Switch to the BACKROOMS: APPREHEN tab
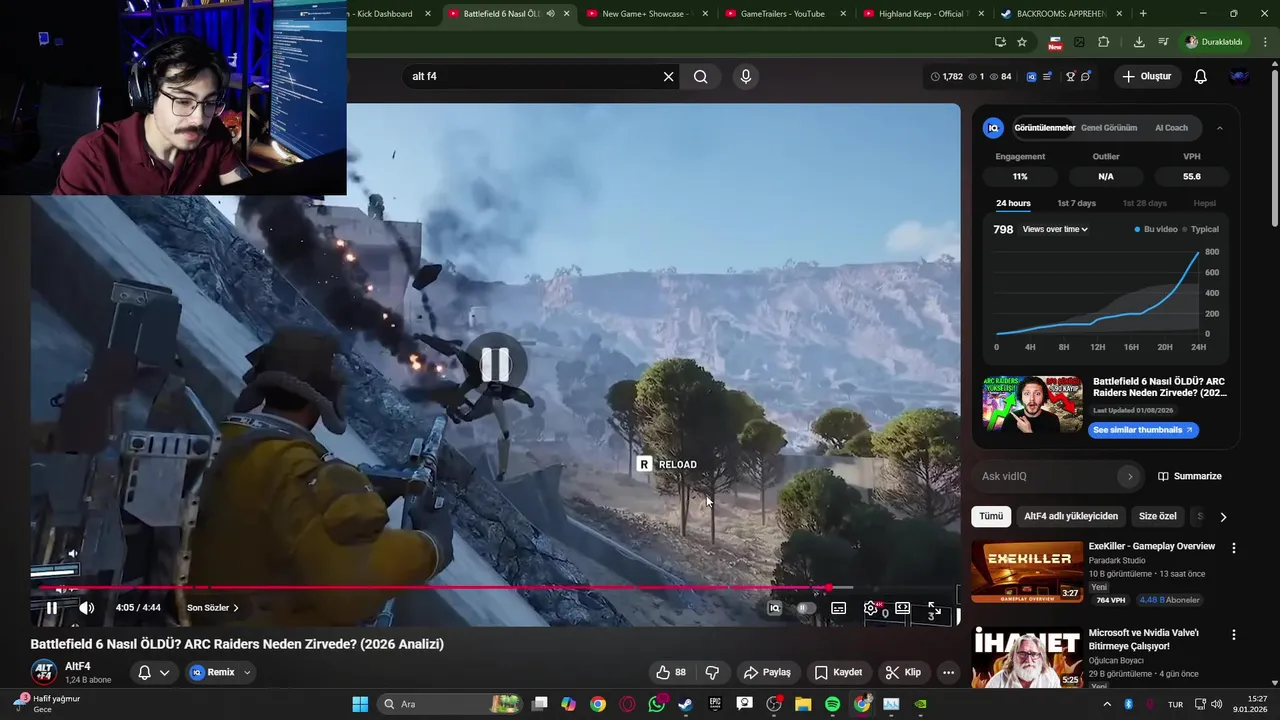The image size is (1280, 720). (1060, 14)
